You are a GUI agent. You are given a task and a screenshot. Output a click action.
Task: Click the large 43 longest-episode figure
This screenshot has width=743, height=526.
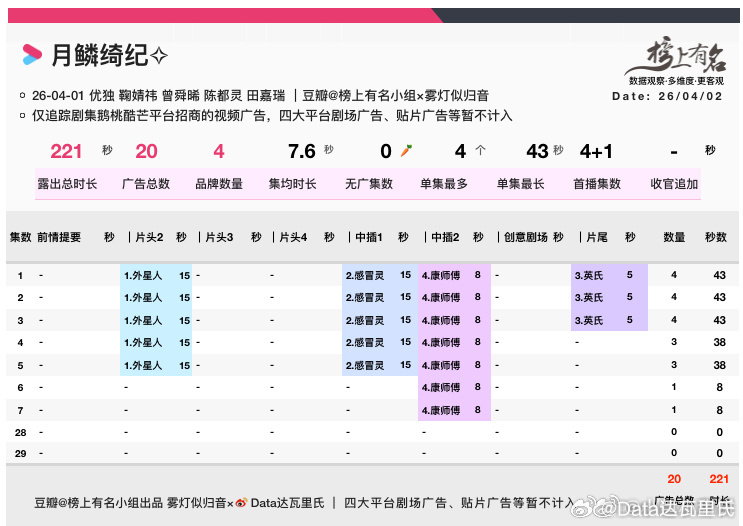pos(537,152)
